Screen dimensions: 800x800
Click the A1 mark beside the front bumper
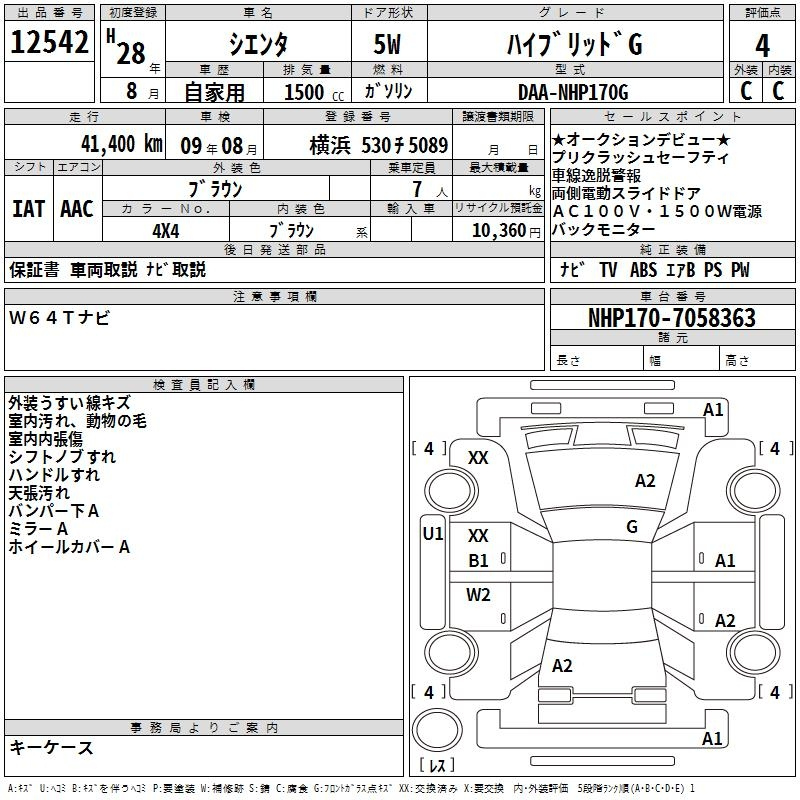[713, 409]
